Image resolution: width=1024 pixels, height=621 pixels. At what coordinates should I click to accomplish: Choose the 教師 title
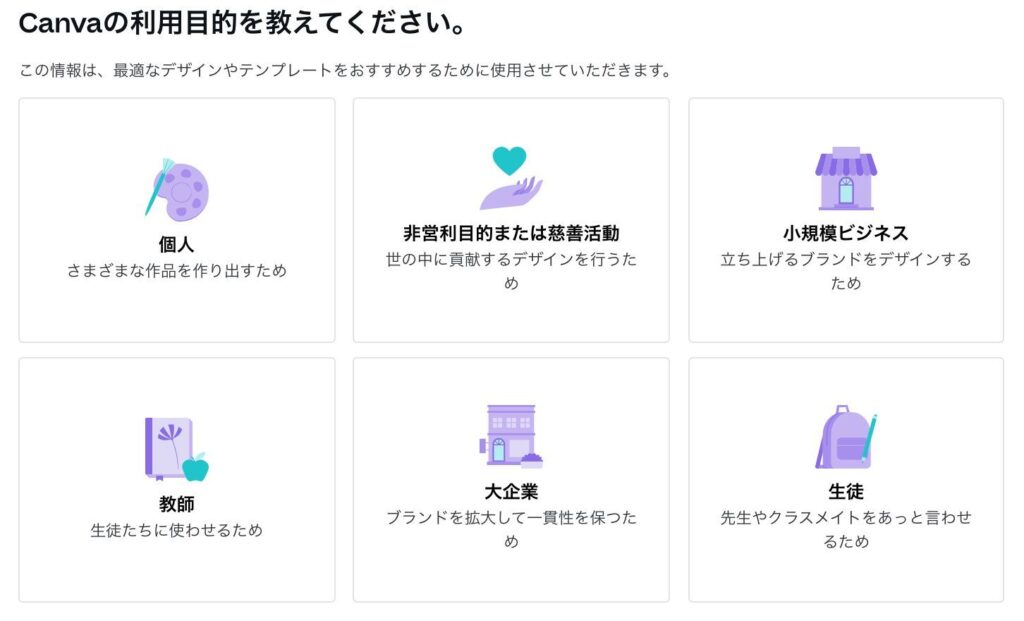176,503
